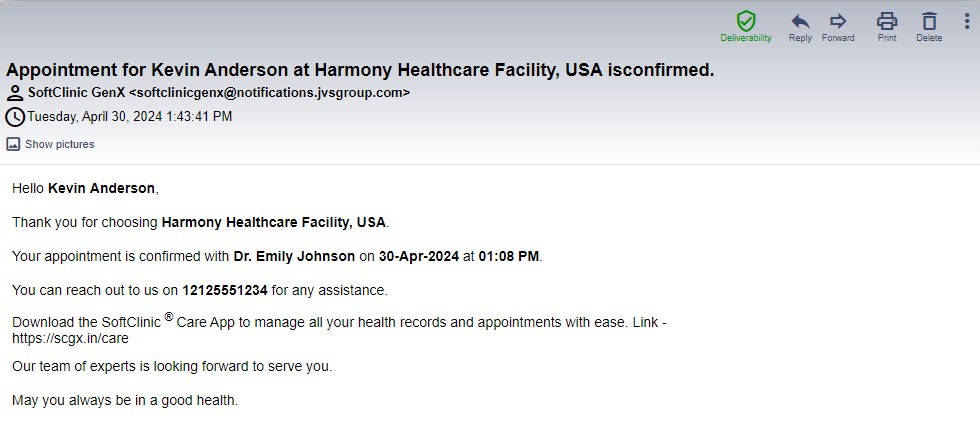Click the sender address softclinicgenx@notifications.jvsgroup.com
The width and height of the screenshot is (980, 432).
(269, 93)
